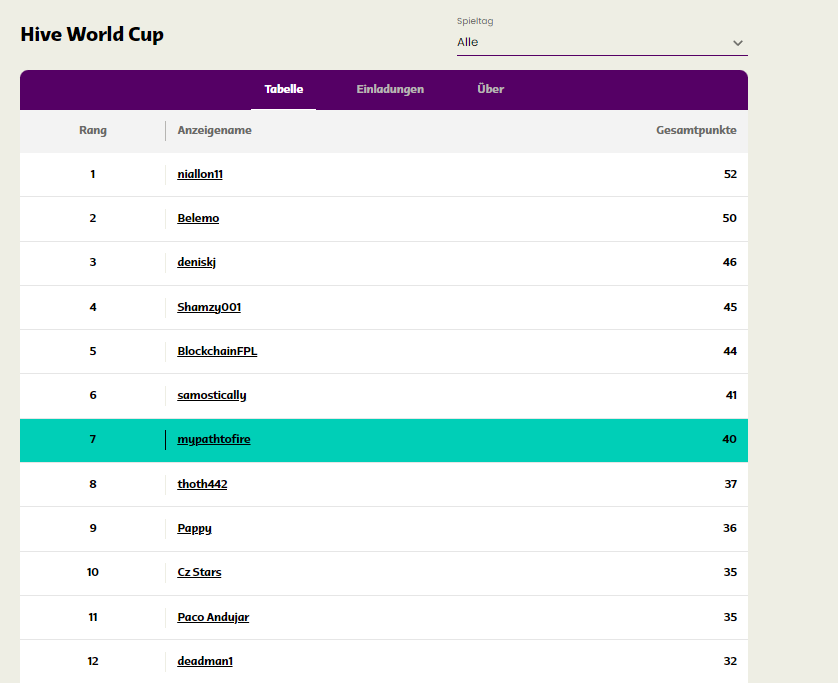Switch to the Tabelle tab
The width and height of the screenshot is (838, 683).
coord(284,89)
